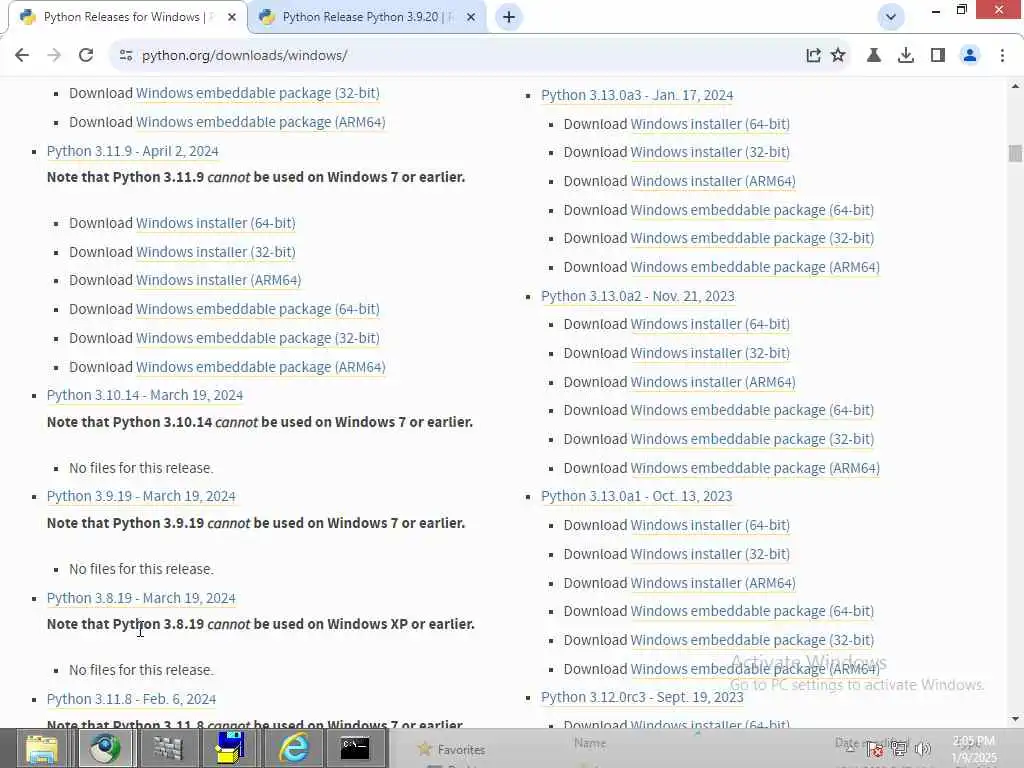Open site information icon in address bar

pyautogui.click(x=126, y=56)
